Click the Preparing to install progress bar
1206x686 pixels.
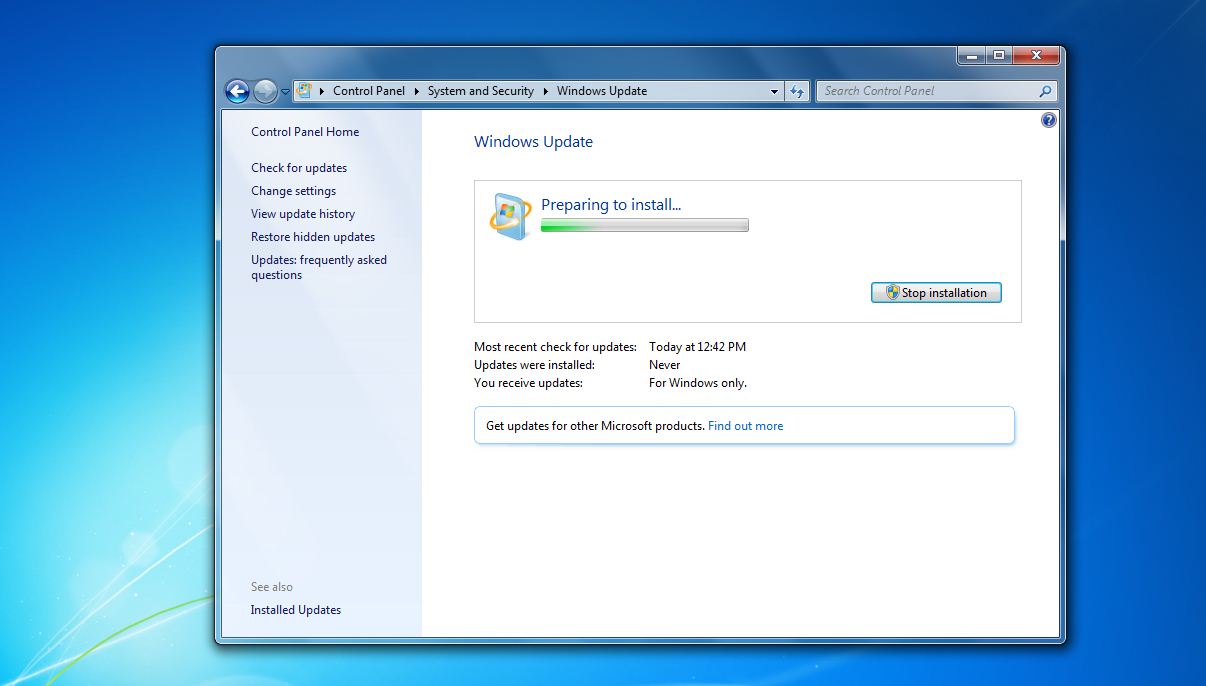(643, 224)
